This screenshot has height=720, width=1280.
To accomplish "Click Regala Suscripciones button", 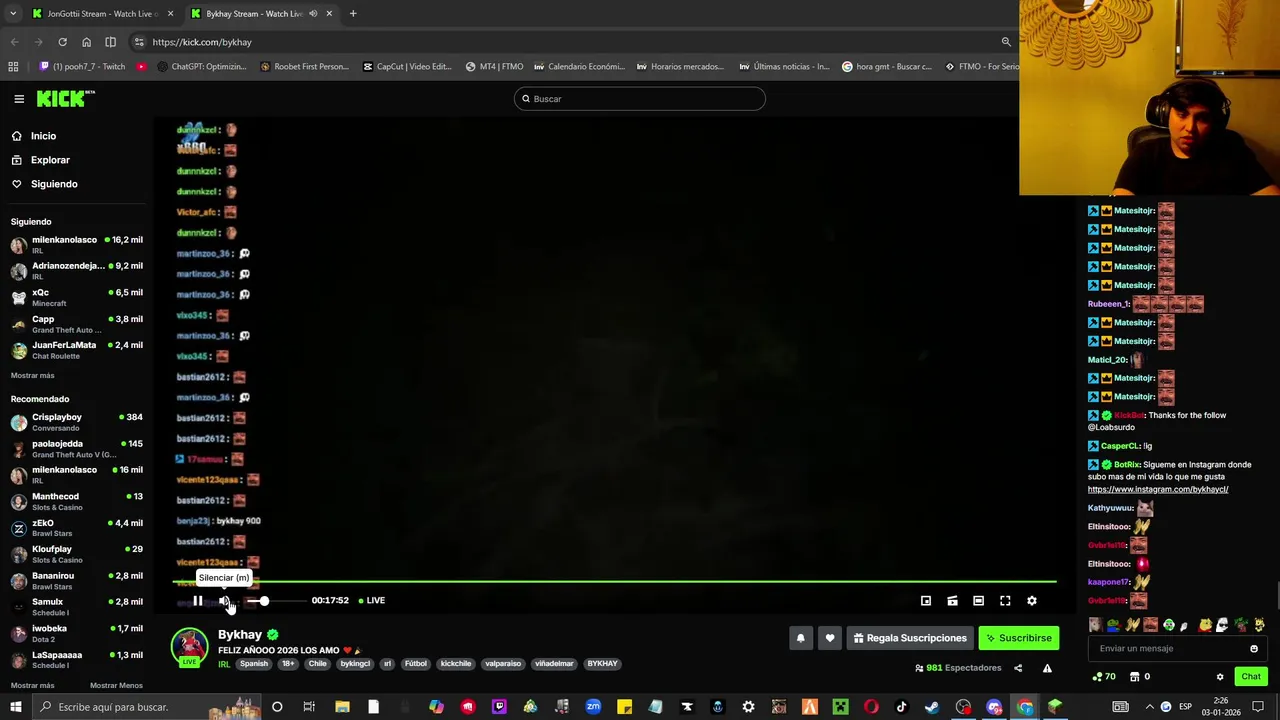I will click(x=910, y=638).
